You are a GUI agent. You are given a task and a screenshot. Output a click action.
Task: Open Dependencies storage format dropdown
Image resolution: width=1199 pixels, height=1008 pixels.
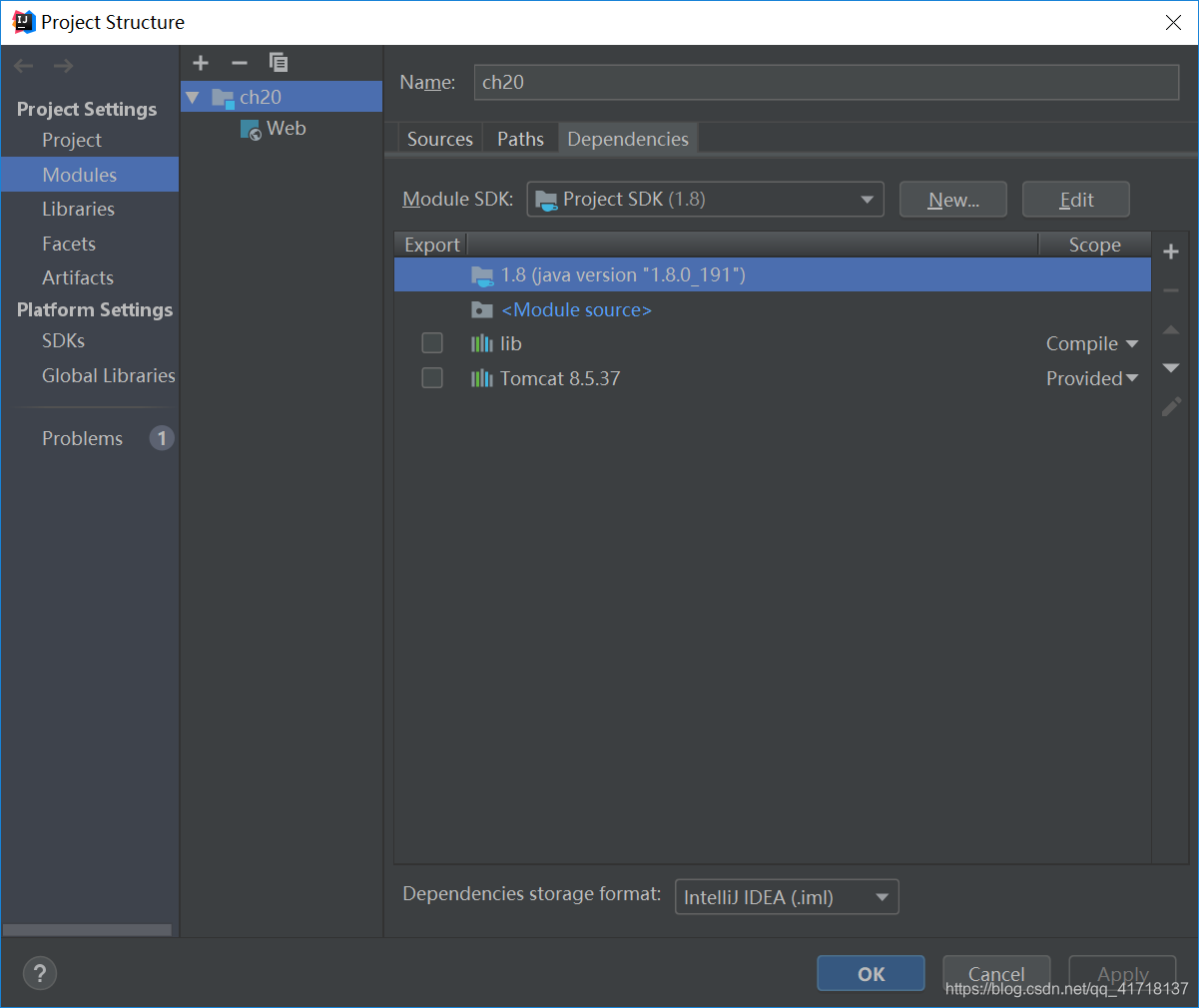pos(787,897)
